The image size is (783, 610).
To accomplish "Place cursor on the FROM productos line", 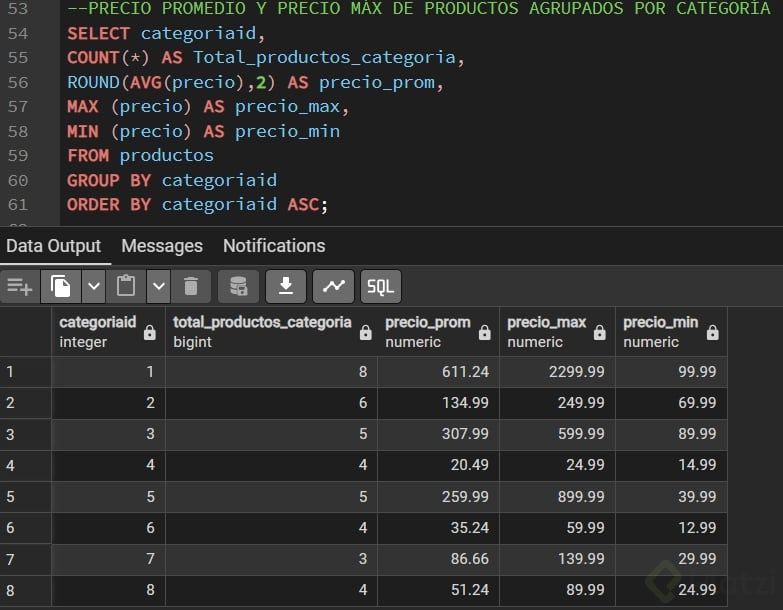I will [140, 155].
